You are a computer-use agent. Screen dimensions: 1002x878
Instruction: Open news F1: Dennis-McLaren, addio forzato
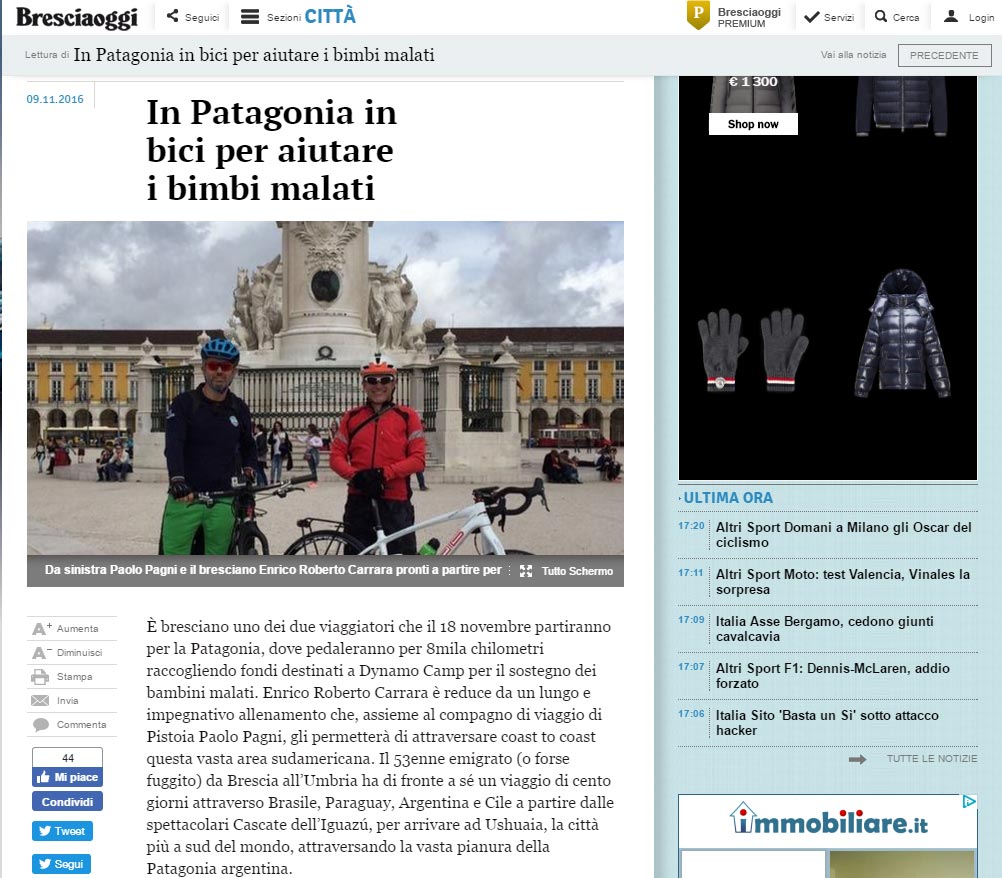833,676
